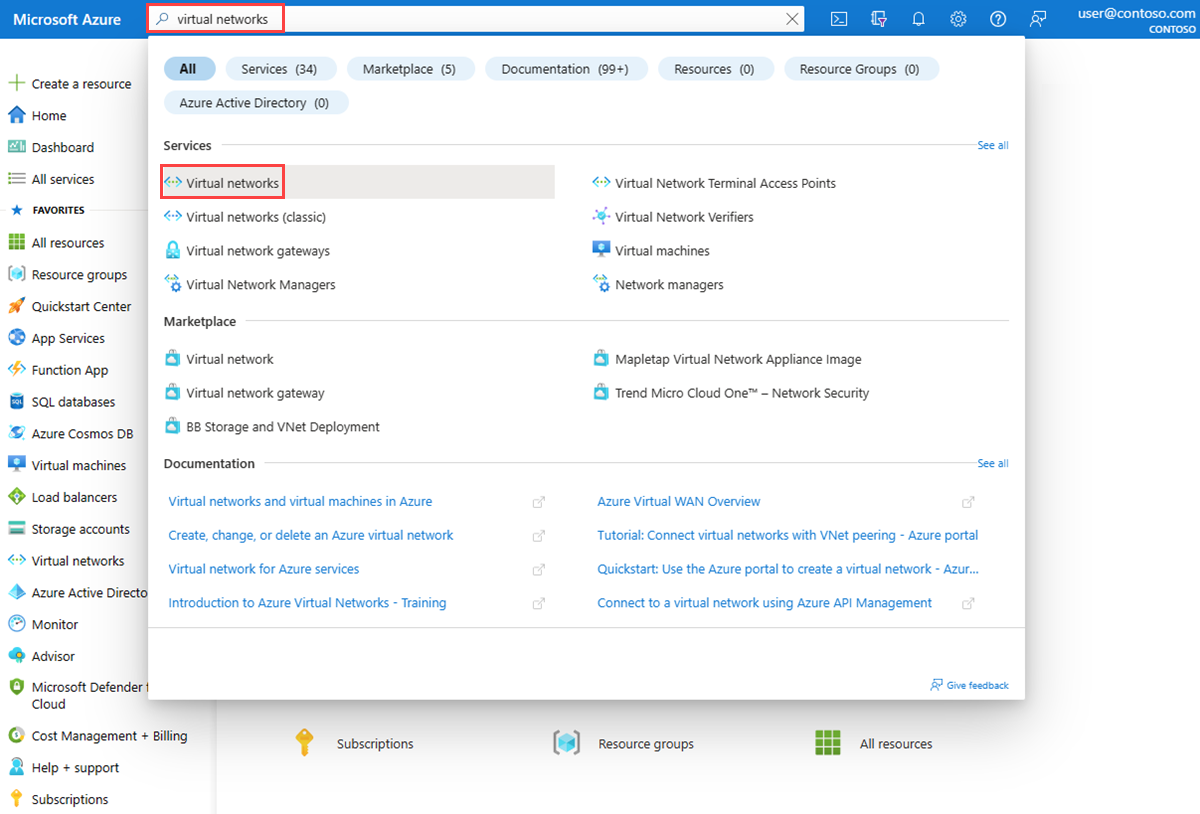Select the Services (34) filter tab

click(279, 69)
